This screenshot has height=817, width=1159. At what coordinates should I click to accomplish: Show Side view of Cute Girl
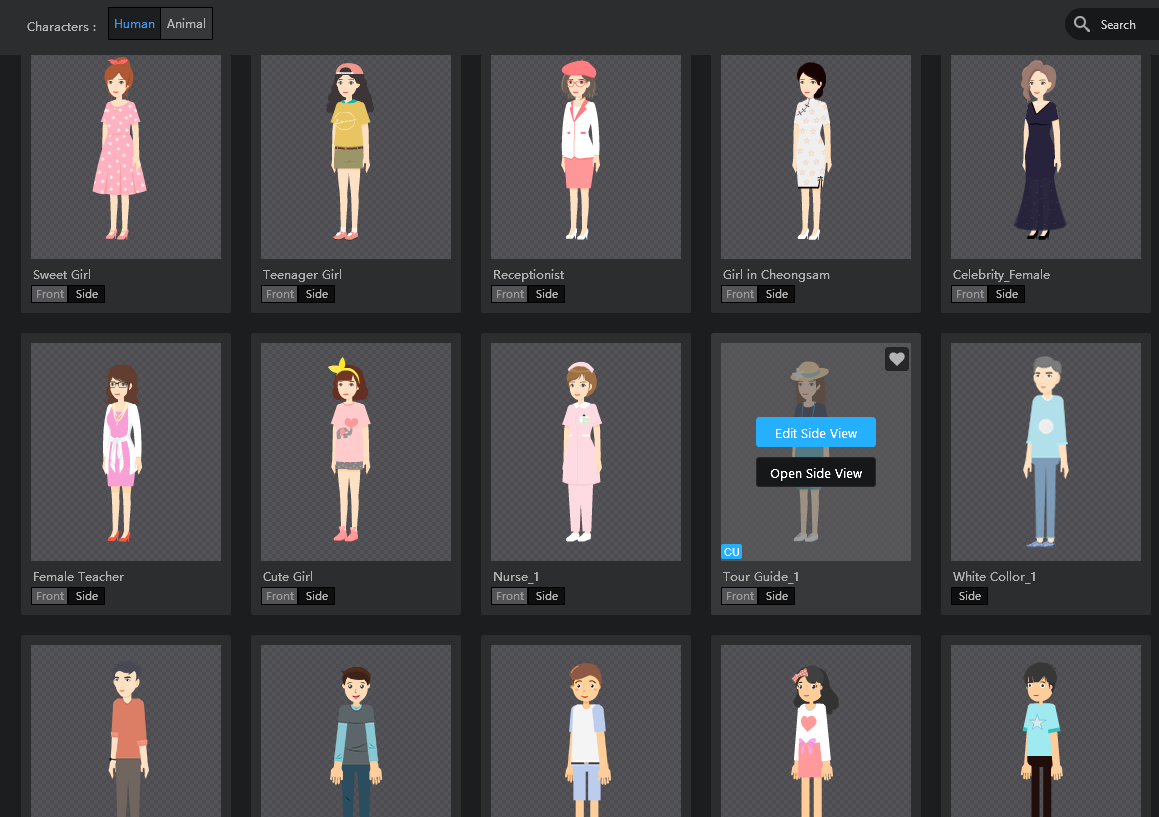click(x=316, y=595)
